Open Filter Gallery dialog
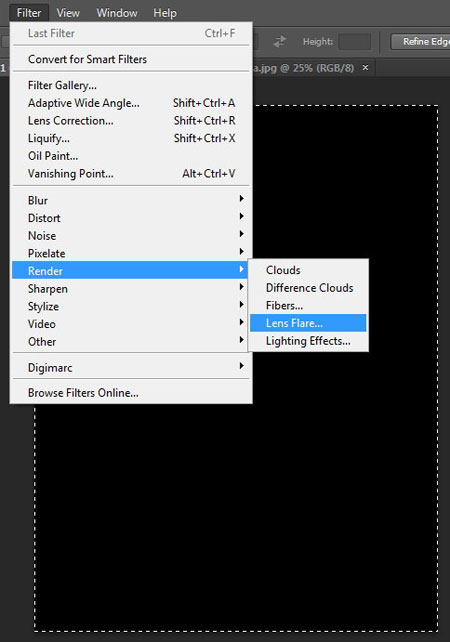Image resolution: width=450 pixels, height=642 pixels. 131,85
